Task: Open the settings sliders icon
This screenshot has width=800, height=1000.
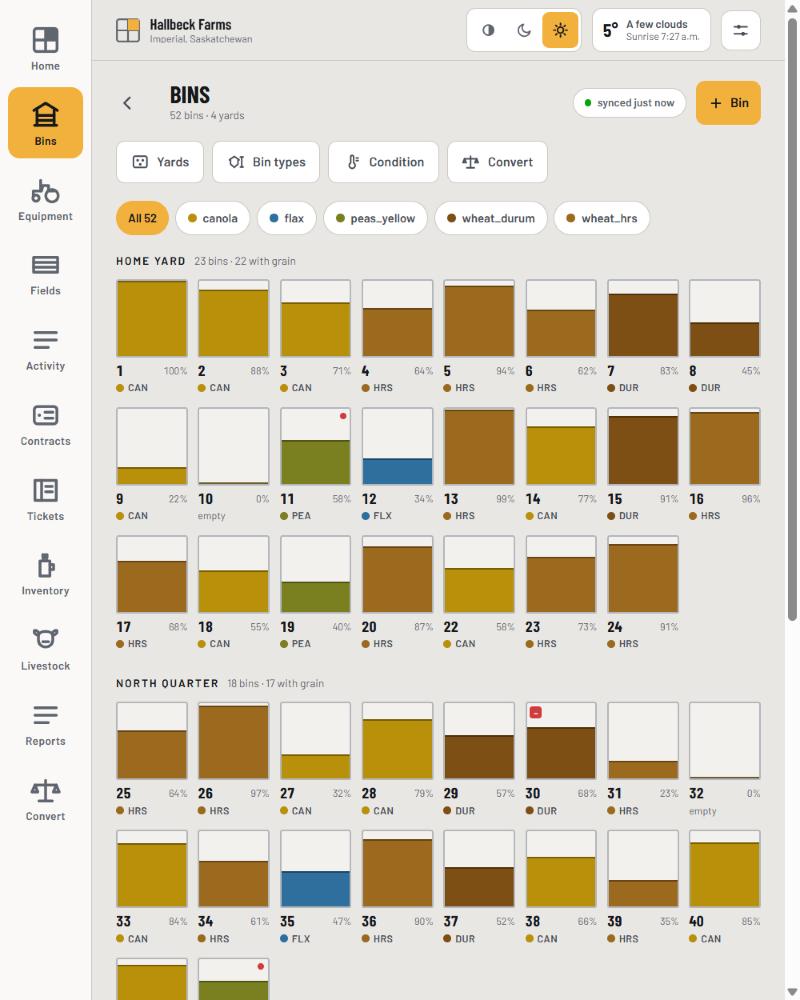Action: 741,30
